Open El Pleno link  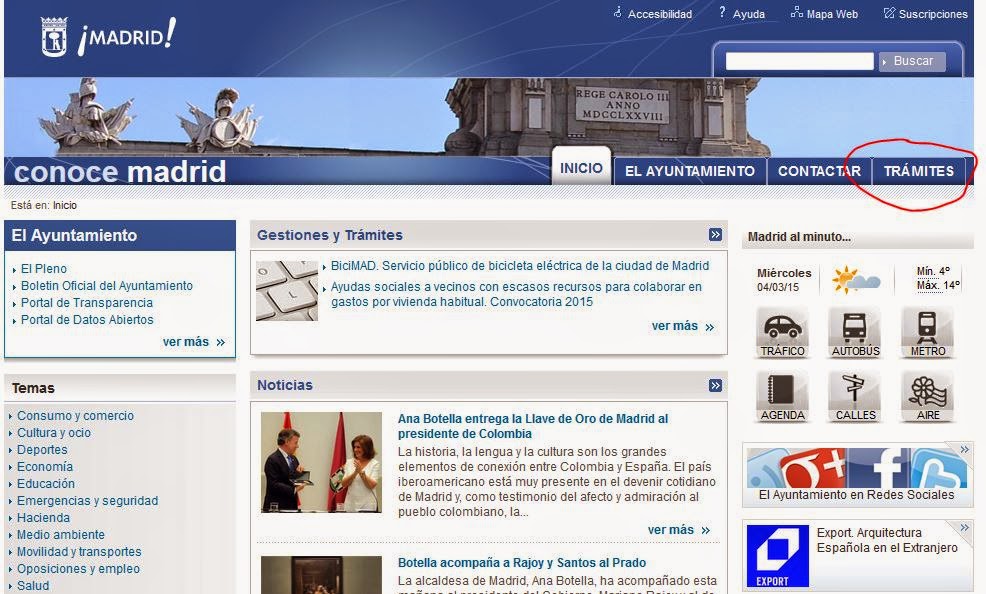[x=43, y=268]
